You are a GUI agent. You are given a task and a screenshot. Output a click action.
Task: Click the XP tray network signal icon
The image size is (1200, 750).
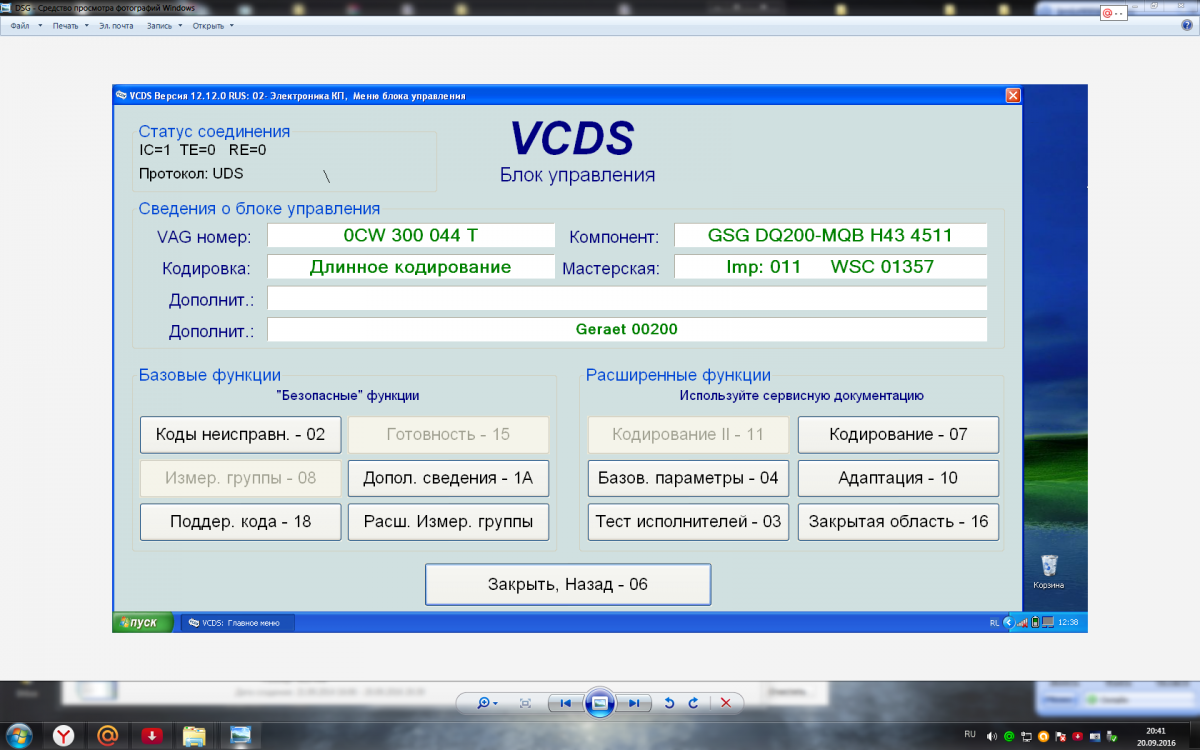pos(1023,622)
